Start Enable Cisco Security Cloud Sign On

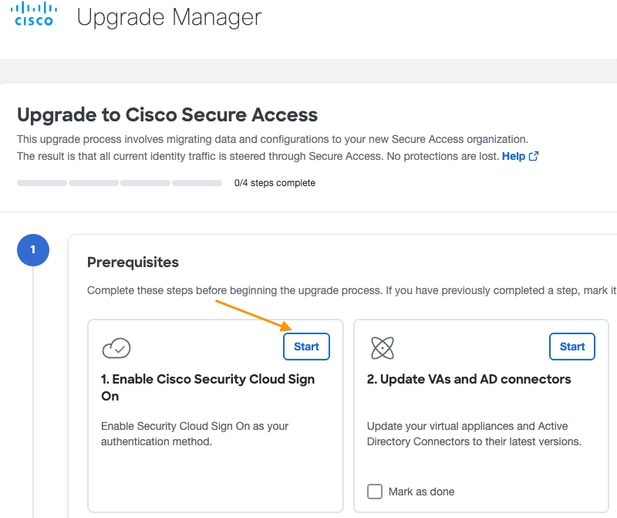(x=306, y=347)
